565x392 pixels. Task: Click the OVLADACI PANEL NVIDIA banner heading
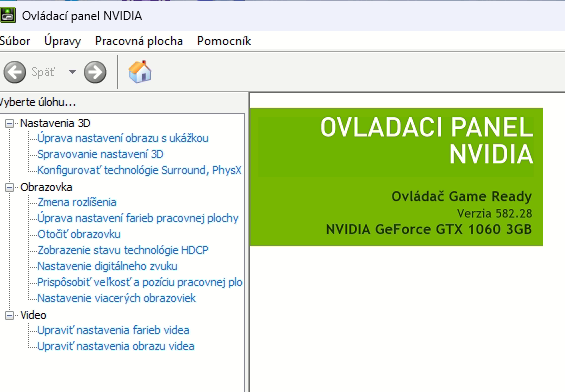click(427, 141)
